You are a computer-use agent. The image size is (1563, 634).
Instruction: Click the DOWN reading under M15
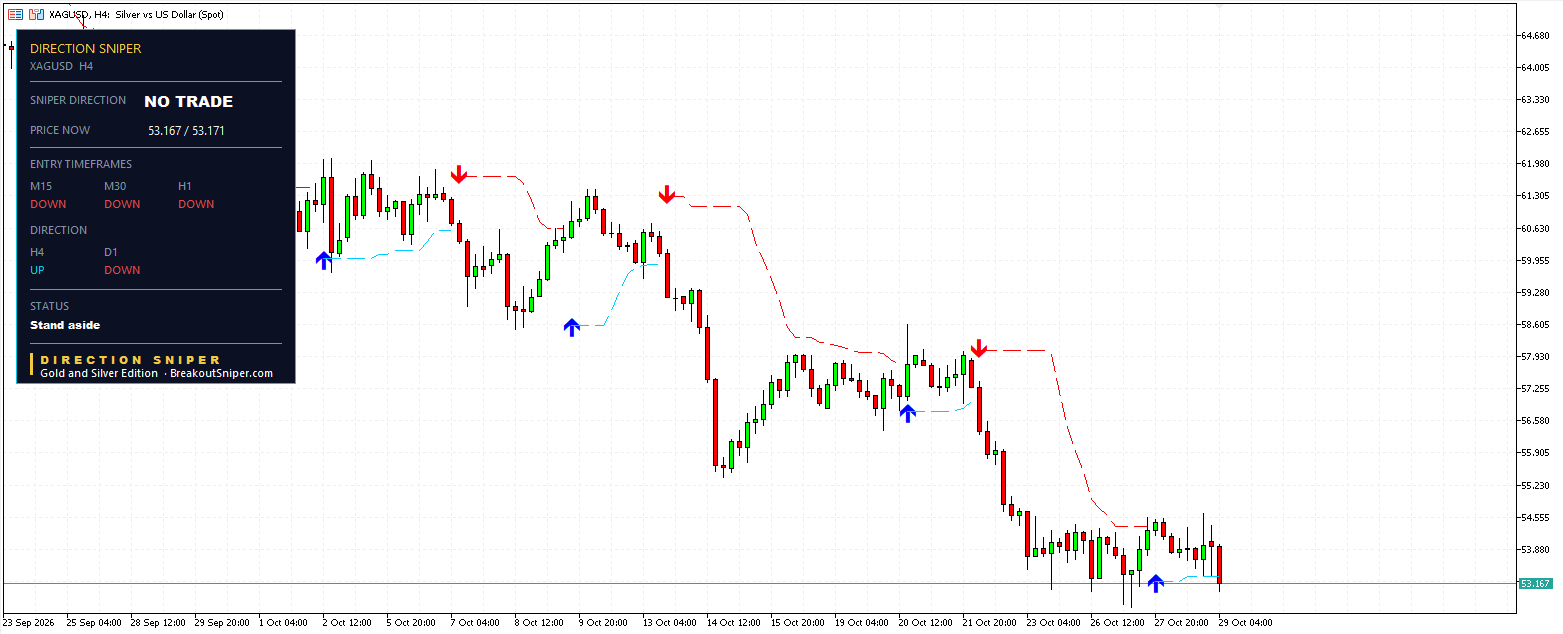(x=48, y=204)
